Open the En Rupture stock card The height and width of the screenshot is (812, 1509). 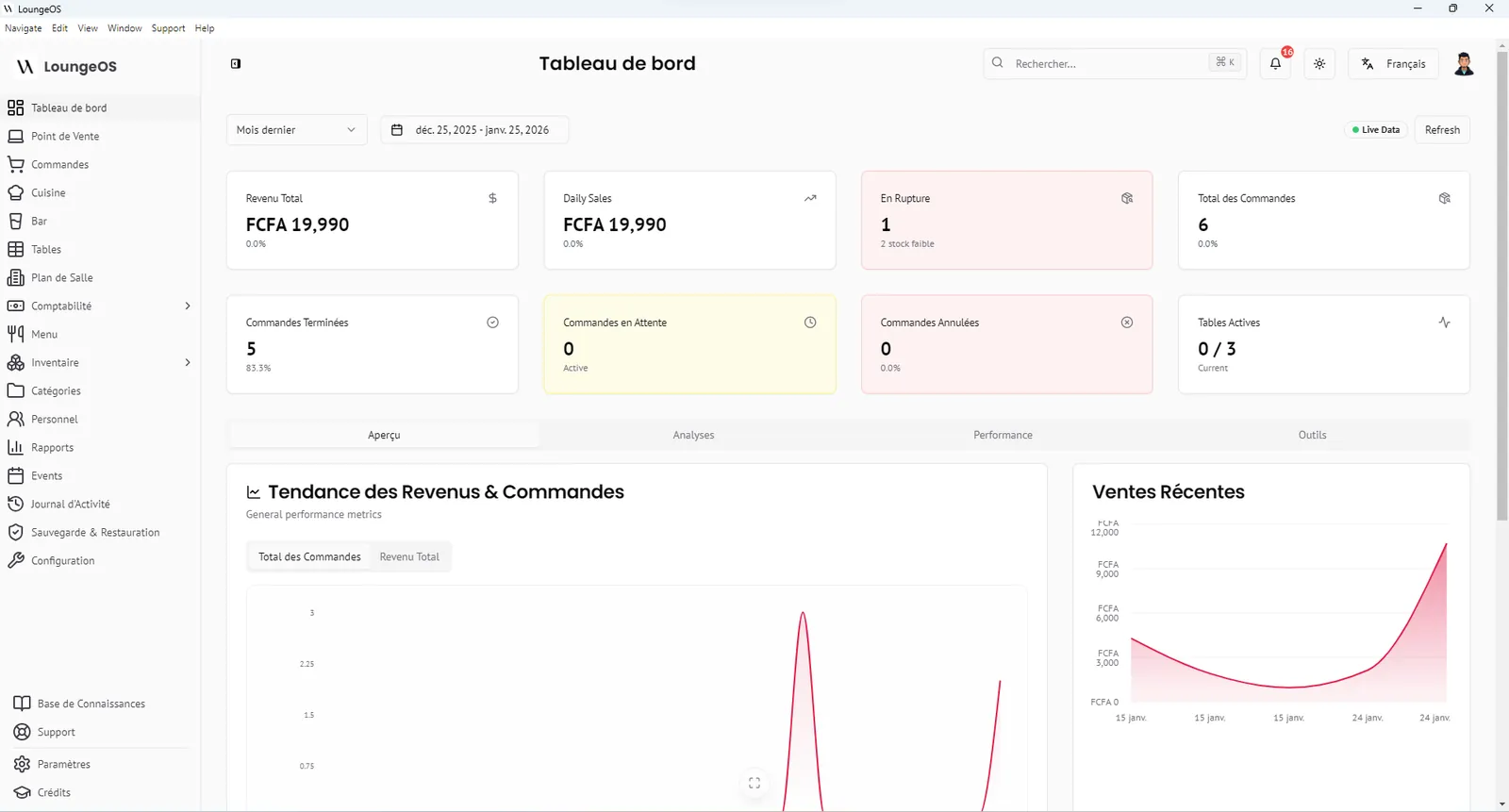[x=1006, y=220]
